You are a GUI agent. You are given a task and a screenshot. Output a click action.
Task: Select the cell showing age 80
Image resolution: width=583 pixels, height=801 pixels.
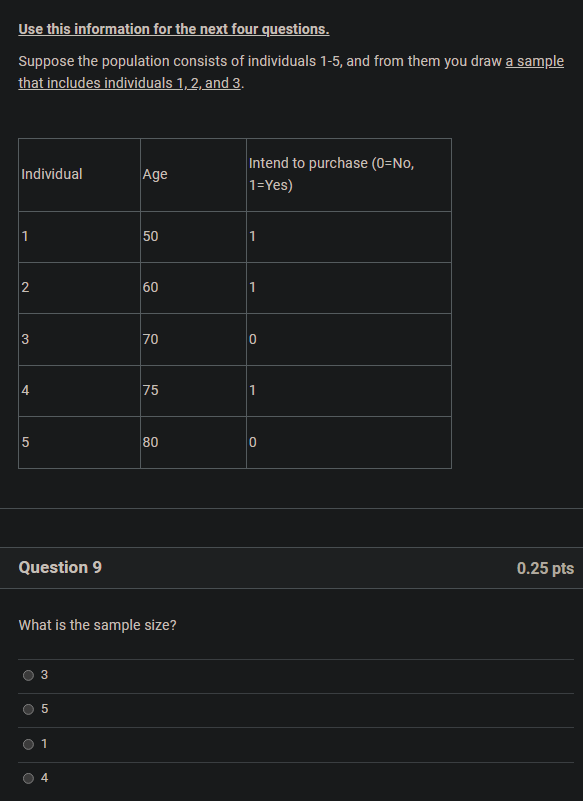pos(153,442)
